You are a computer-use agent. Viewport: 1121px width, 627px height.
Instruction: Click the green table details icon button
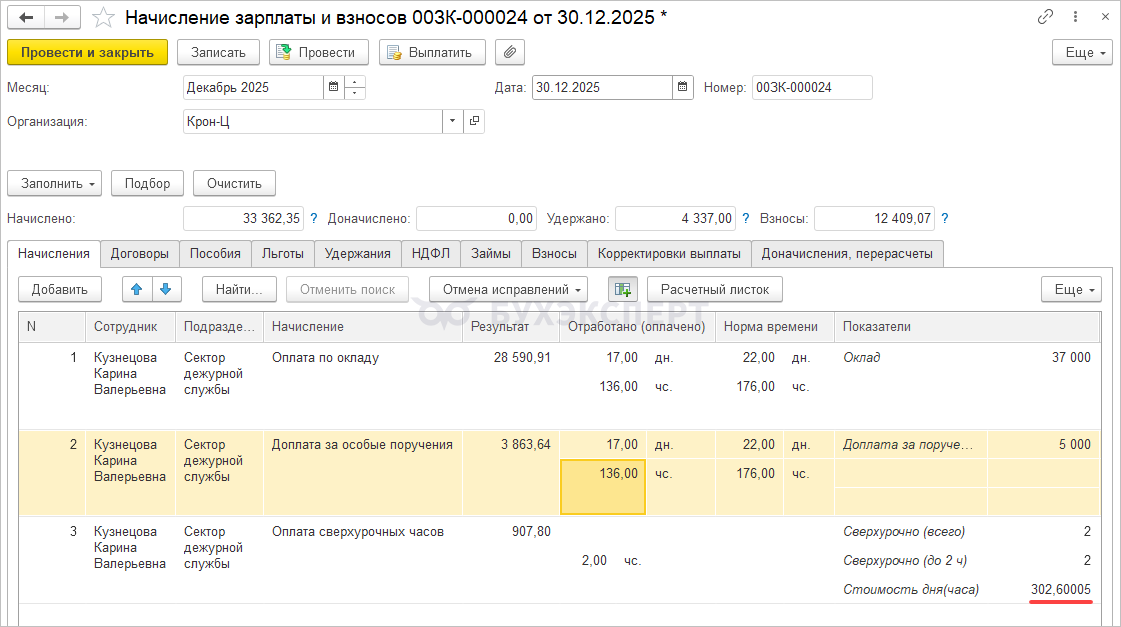(x=623, y=289)
